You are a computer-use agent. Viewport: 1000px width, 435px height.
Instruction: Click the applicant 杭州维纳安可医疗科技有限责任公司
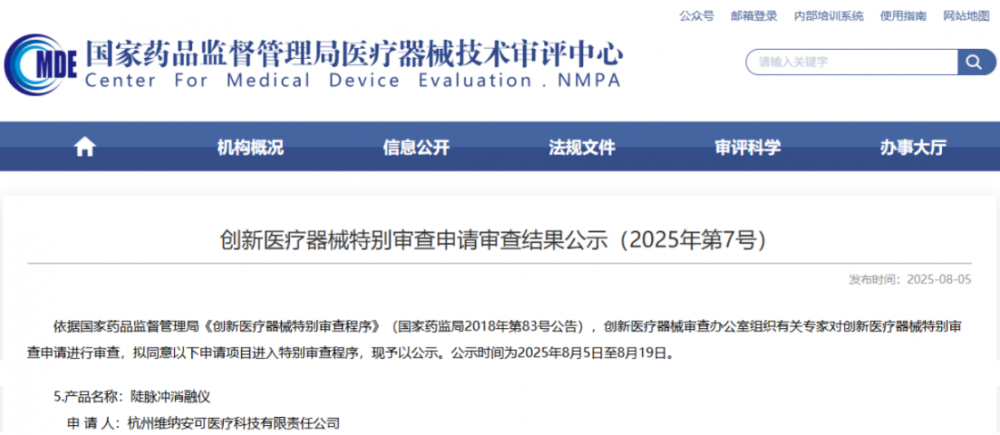point(233,423)
